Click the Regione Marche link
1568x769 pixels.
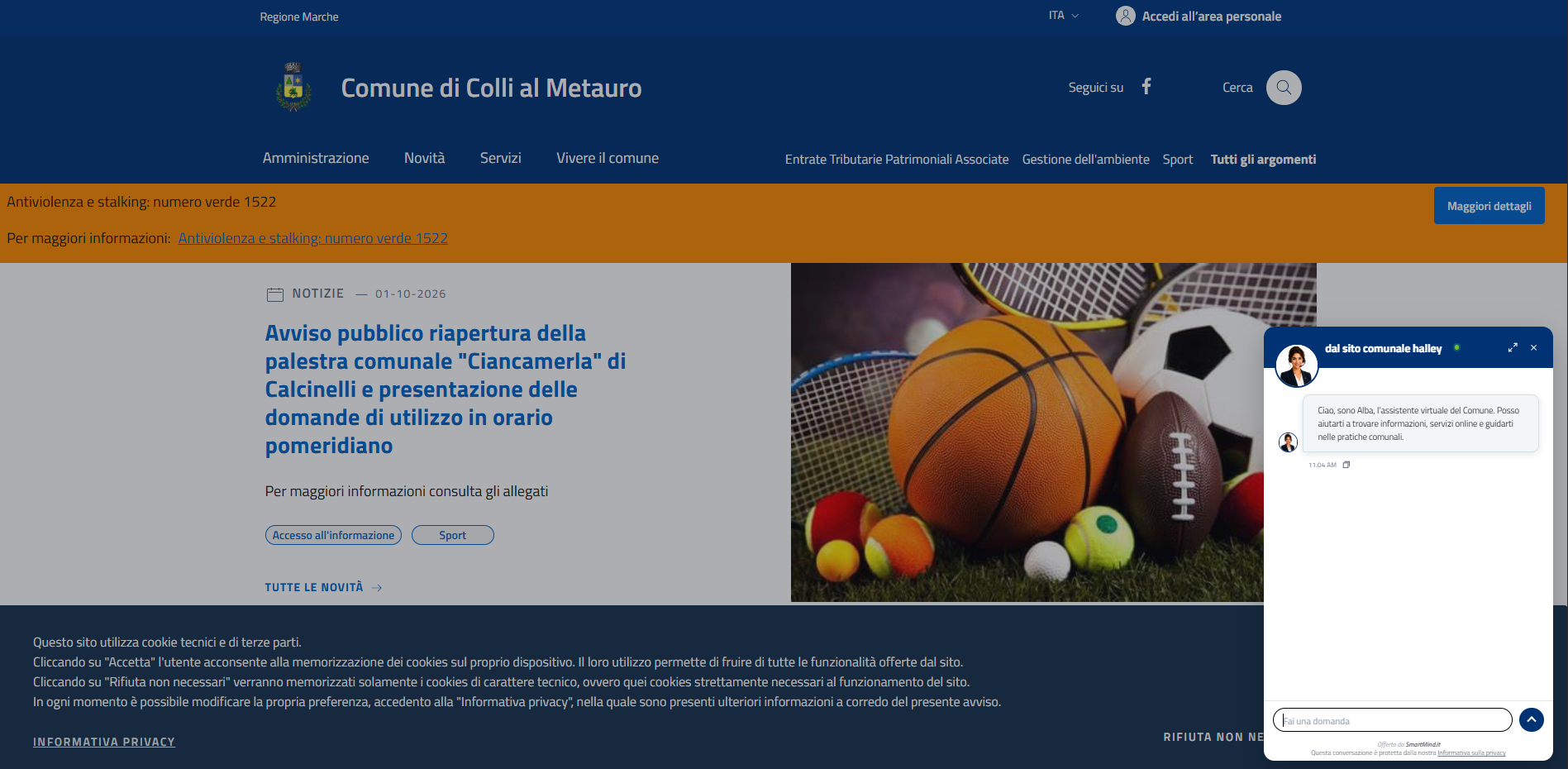click(299, 17)
